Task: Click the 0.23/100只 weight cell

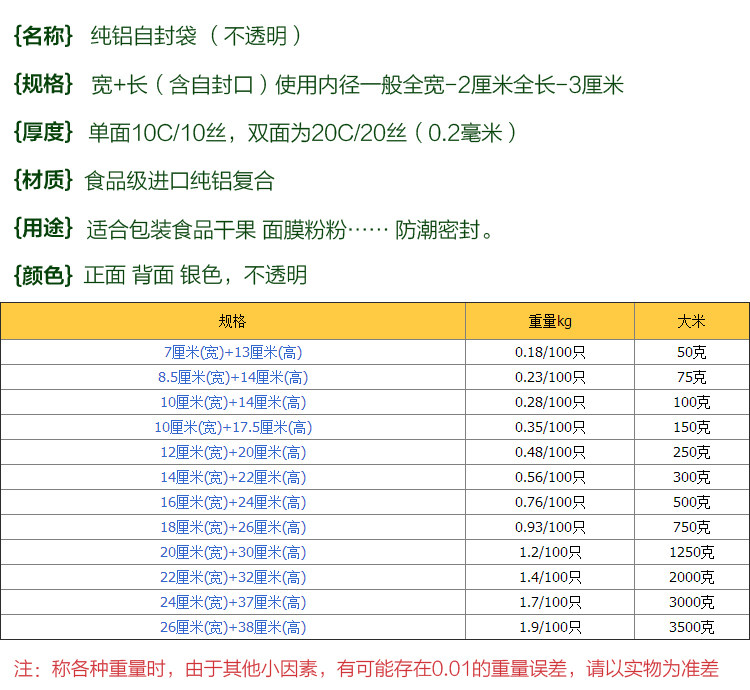Action: point(550,377)
